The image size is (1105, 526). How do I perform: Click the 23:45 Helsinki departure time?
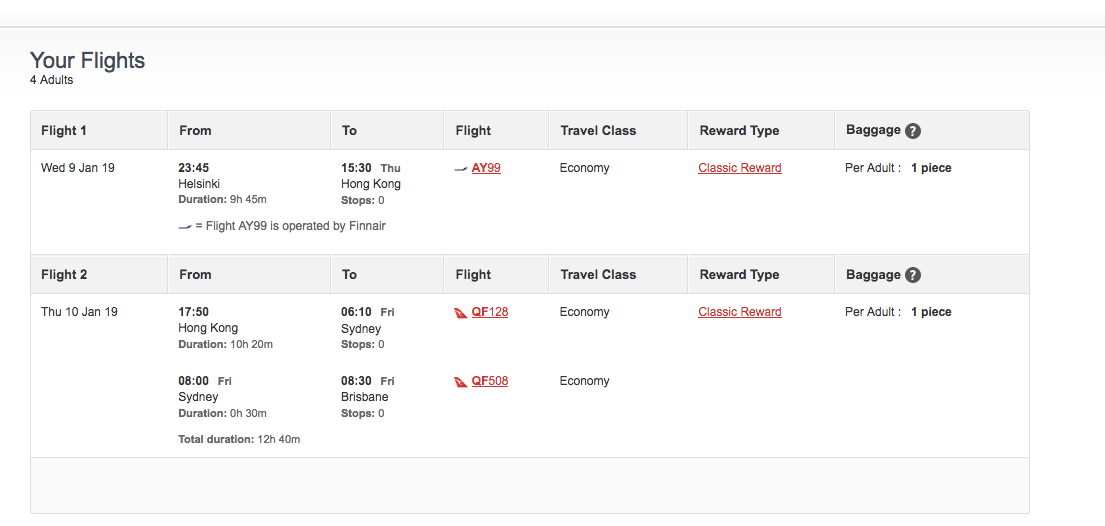194,168
